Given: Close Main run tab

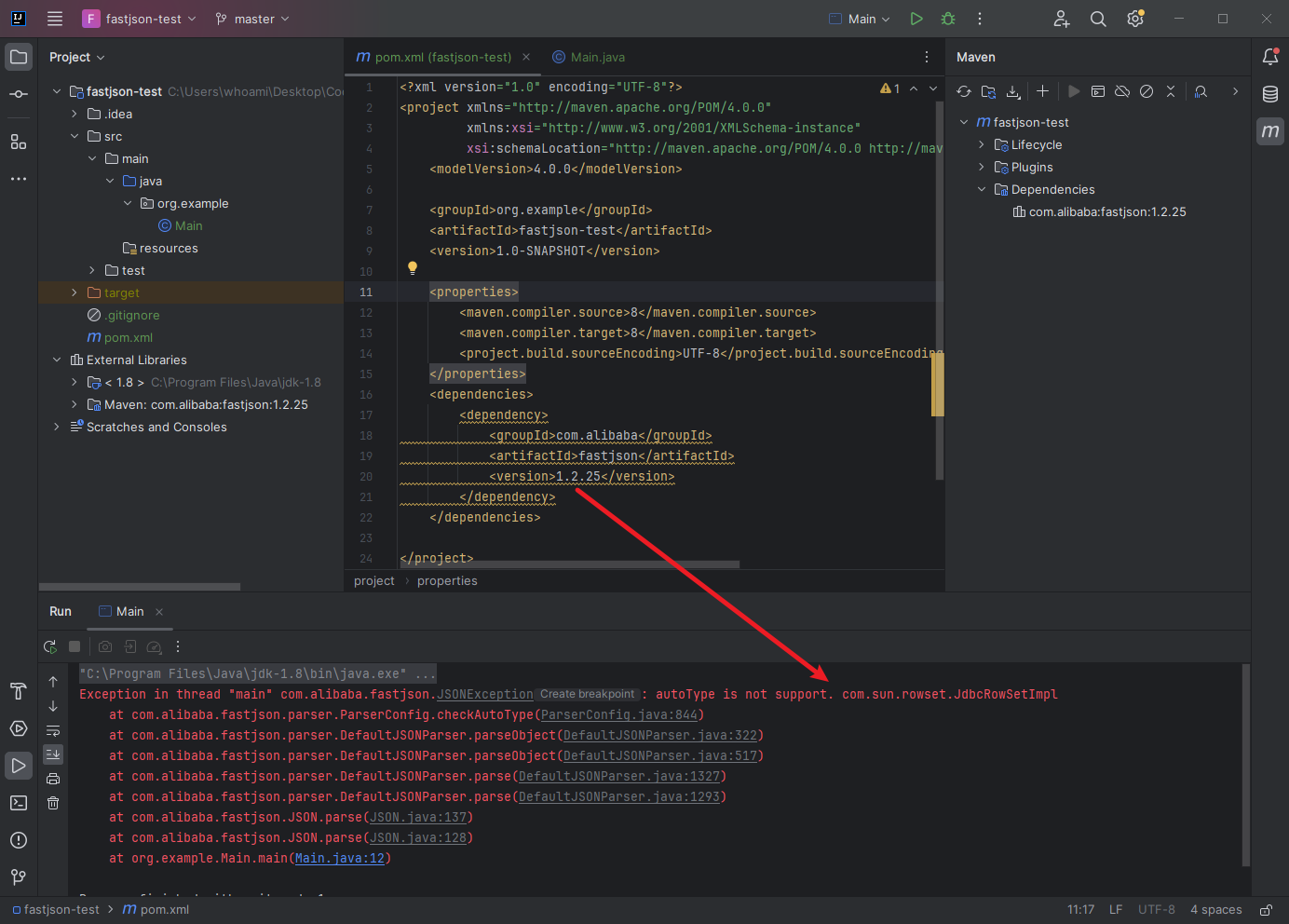Looking at the screenshot, I should click(x=159, y=612).
